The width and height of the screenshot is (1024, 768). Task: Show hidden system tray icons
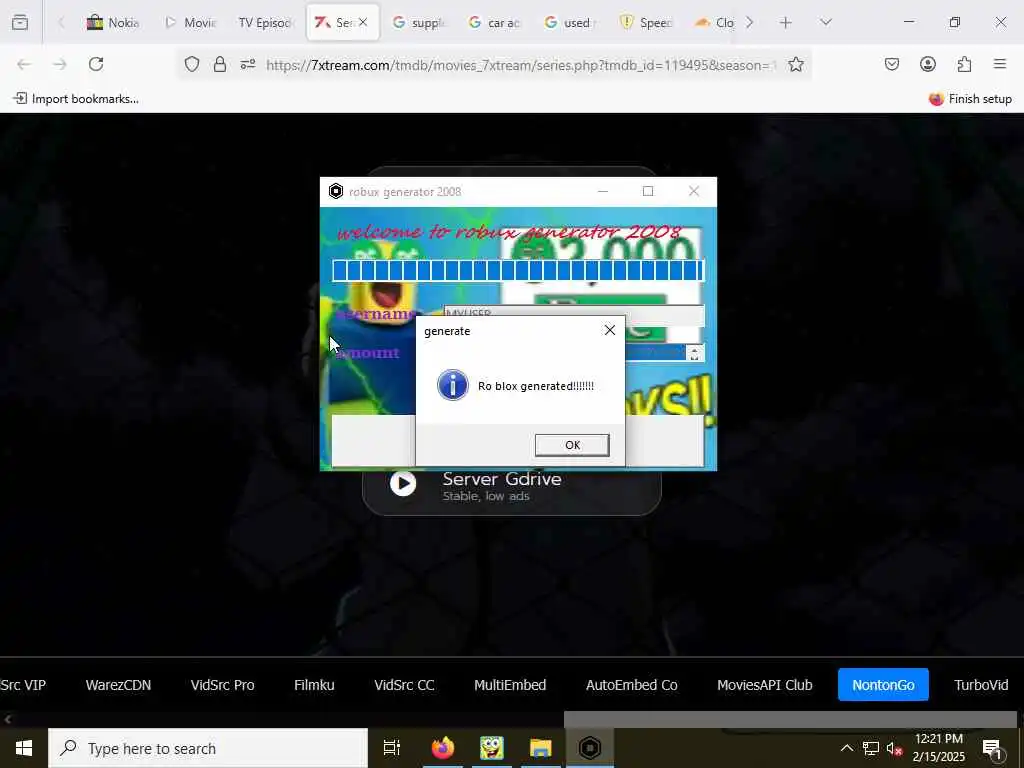pyautogui.click(x=846, y=748)
